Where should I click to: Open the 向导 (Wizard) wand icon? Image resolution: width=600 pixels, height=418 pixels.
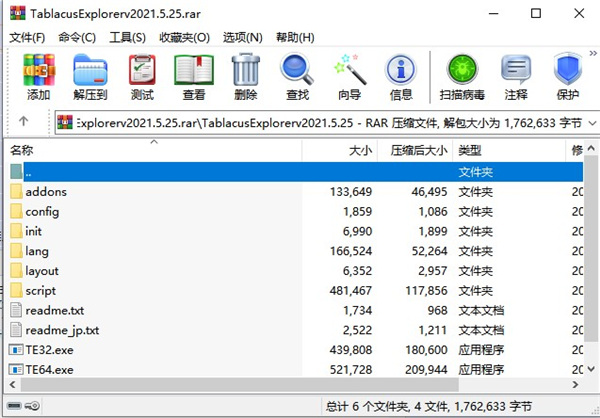(349, 78)
